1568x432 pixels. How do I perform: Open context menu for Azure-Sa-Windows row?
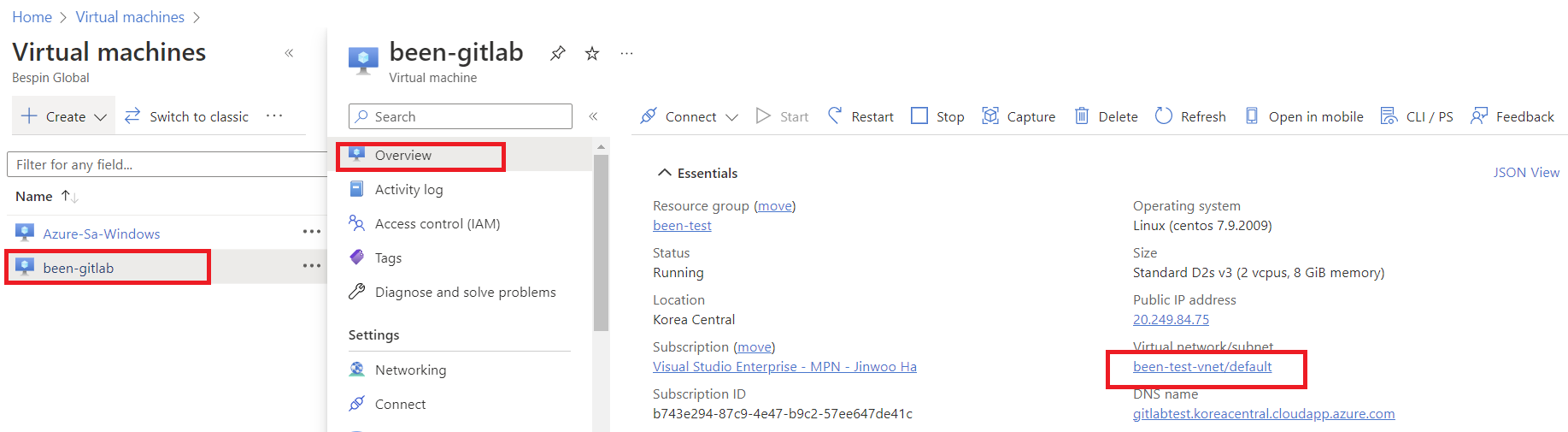pos(312,232)
